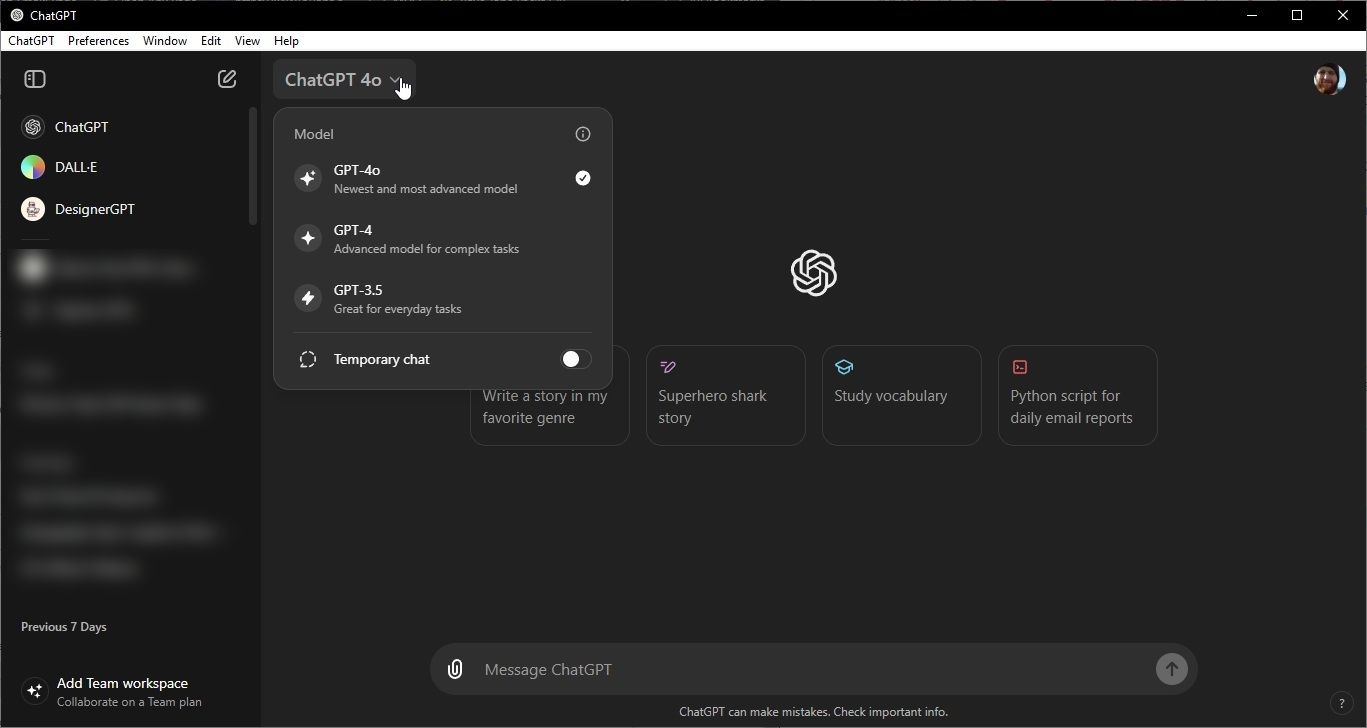This screenshot has width=1367, height=728.
Task: Click the sidebar vertical scrollbar
Action: [253, 166]
